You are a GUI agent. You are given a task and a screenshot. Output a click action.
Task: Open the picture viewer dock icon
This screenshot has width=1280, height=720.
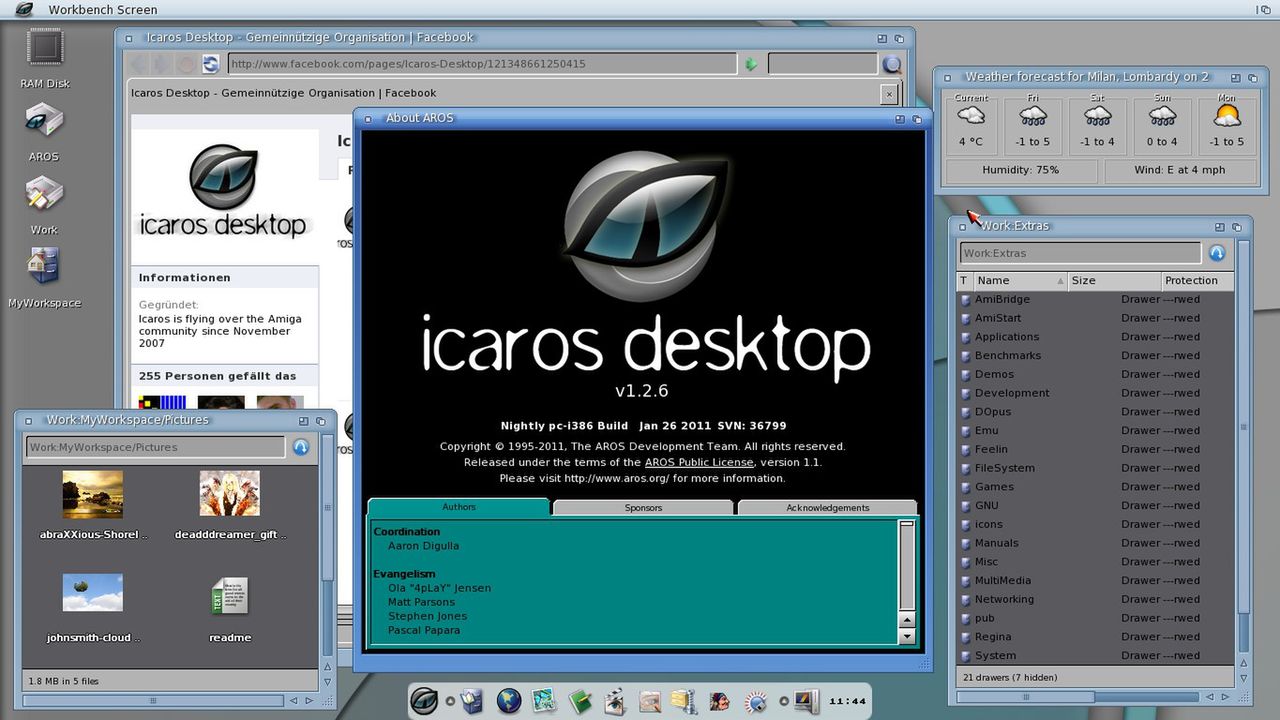(x=543, y=701)
